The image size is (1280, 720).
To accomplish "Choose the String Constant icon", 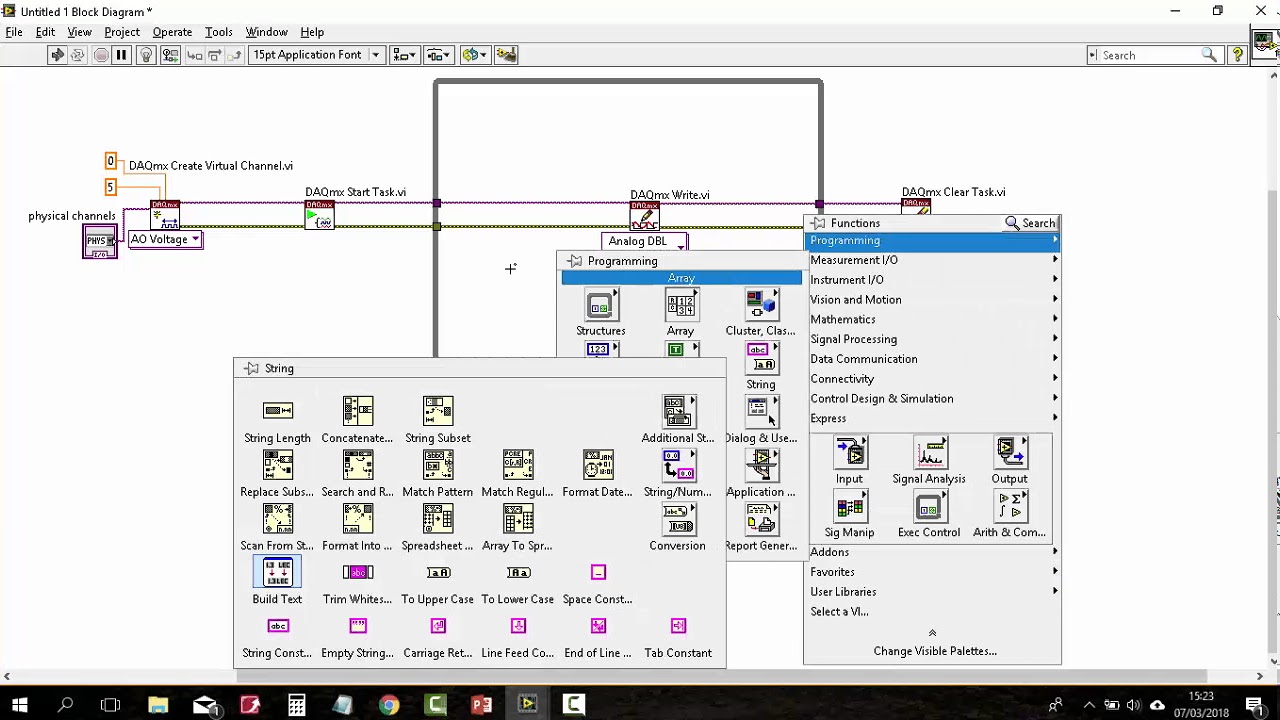I will [277, 626].
